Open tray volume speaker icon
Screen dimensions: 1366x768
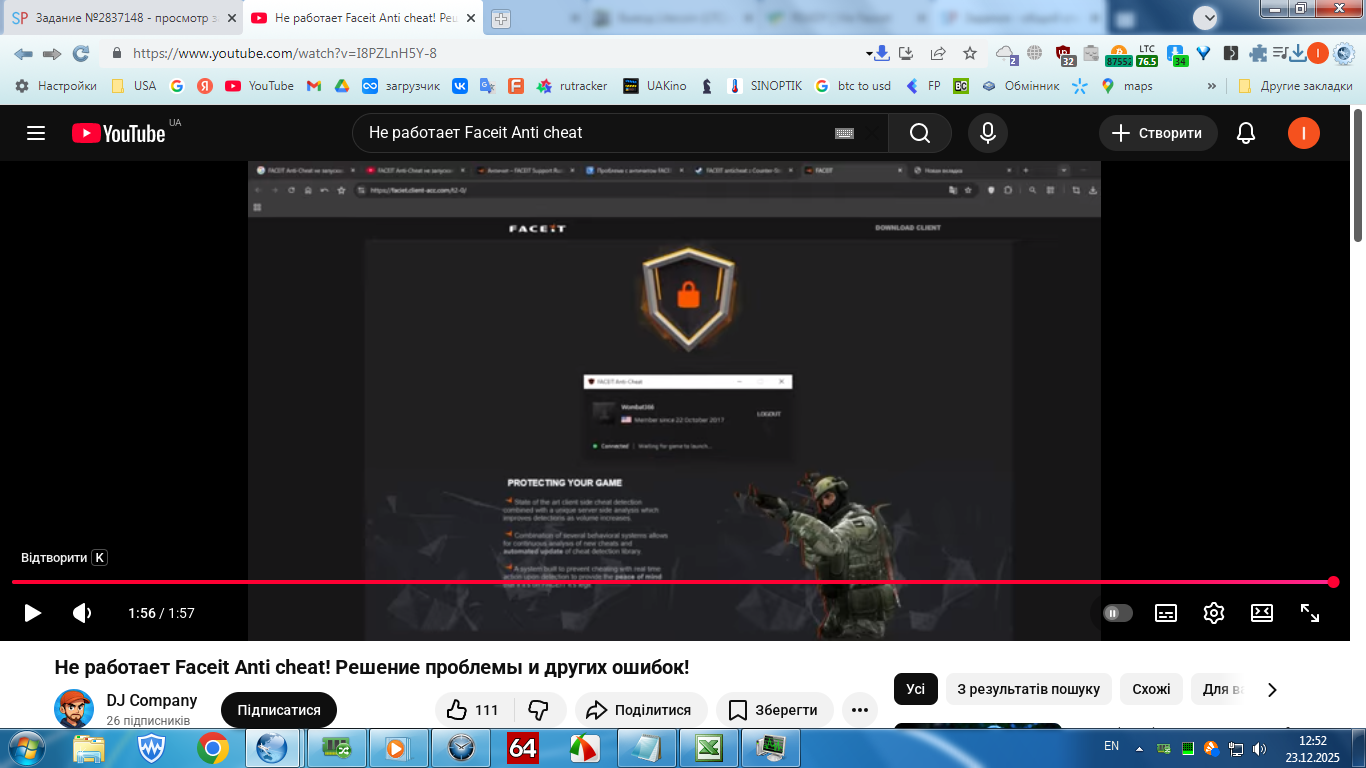coord(1258,748)
